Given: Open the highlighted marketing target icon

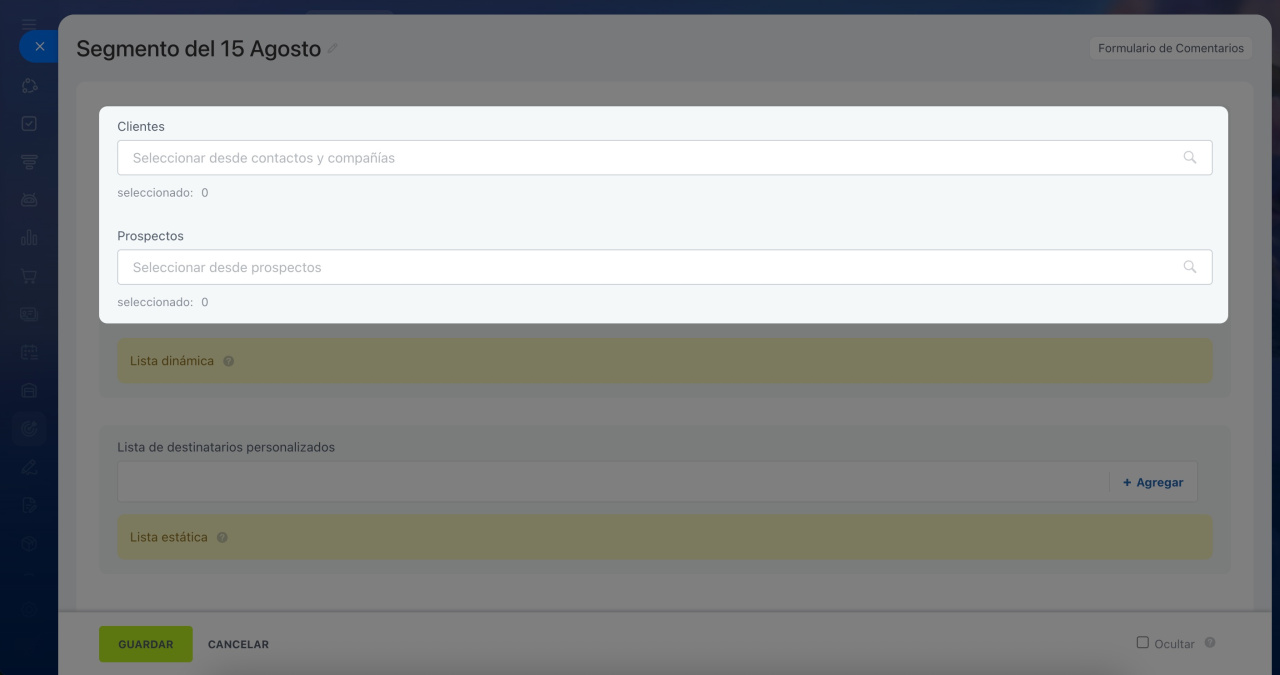Looking at the screenshot, I should [x=29, y=429].
